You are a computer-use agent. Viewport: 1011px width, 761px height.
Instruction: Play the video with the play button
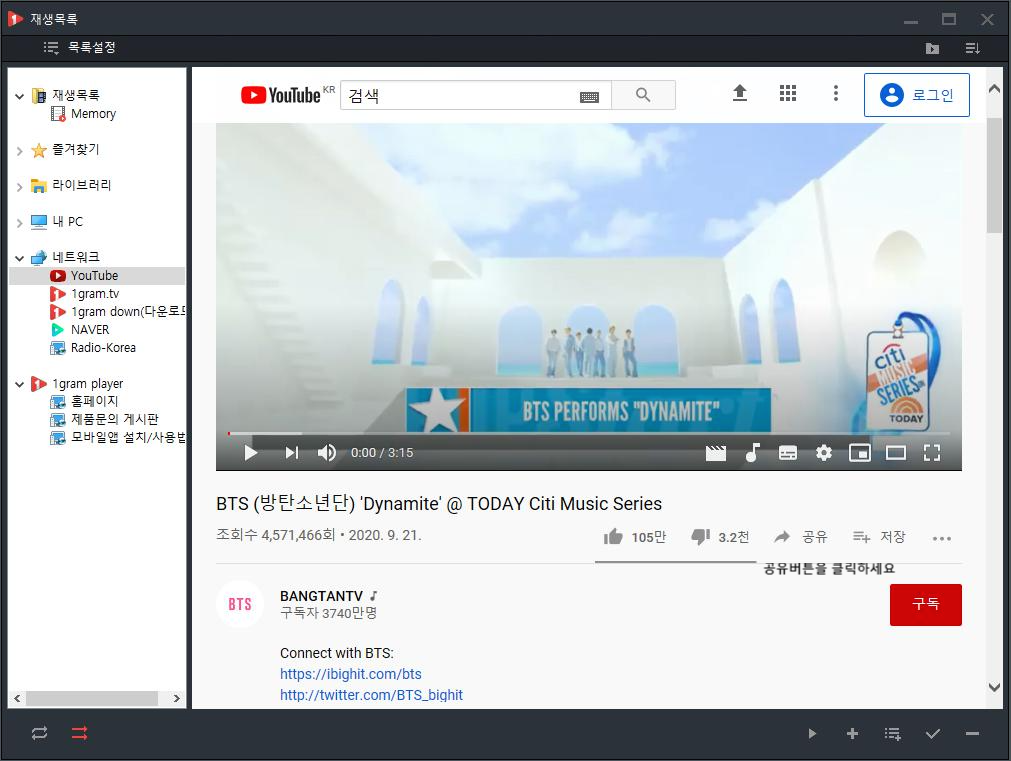click(x=251, y=453)
